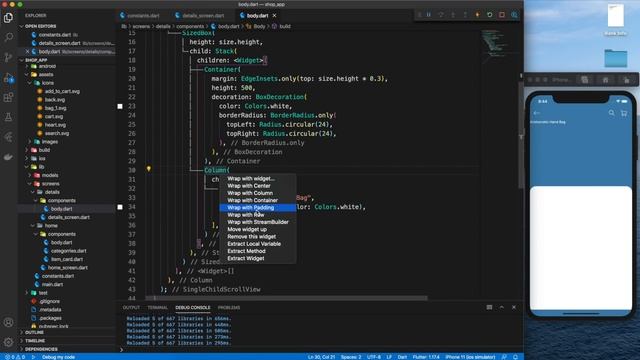This screenshot has height=360, width=640.
Task: Click the debug Step Over button
Action: [x=441, y=15]
